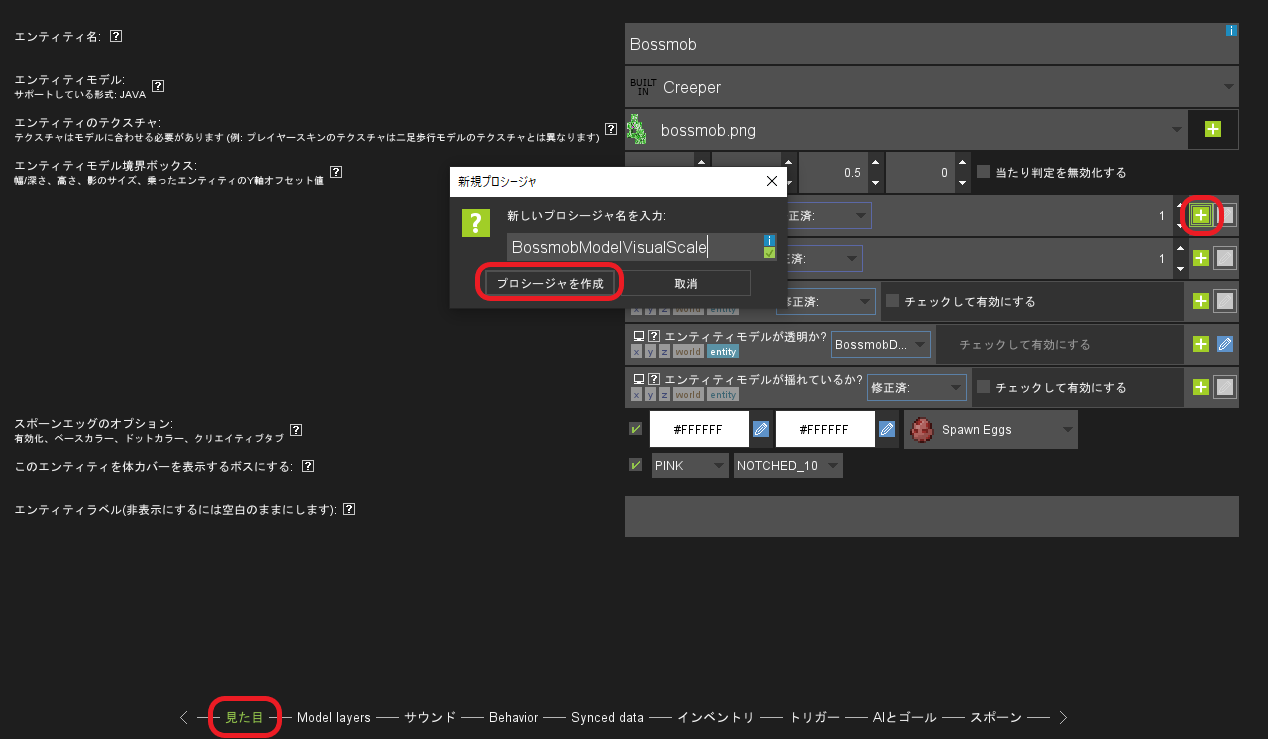Click the green + to add another texture
Image resolution: width=1268 pixels, height=739 pixels.
coord(1213,129)
